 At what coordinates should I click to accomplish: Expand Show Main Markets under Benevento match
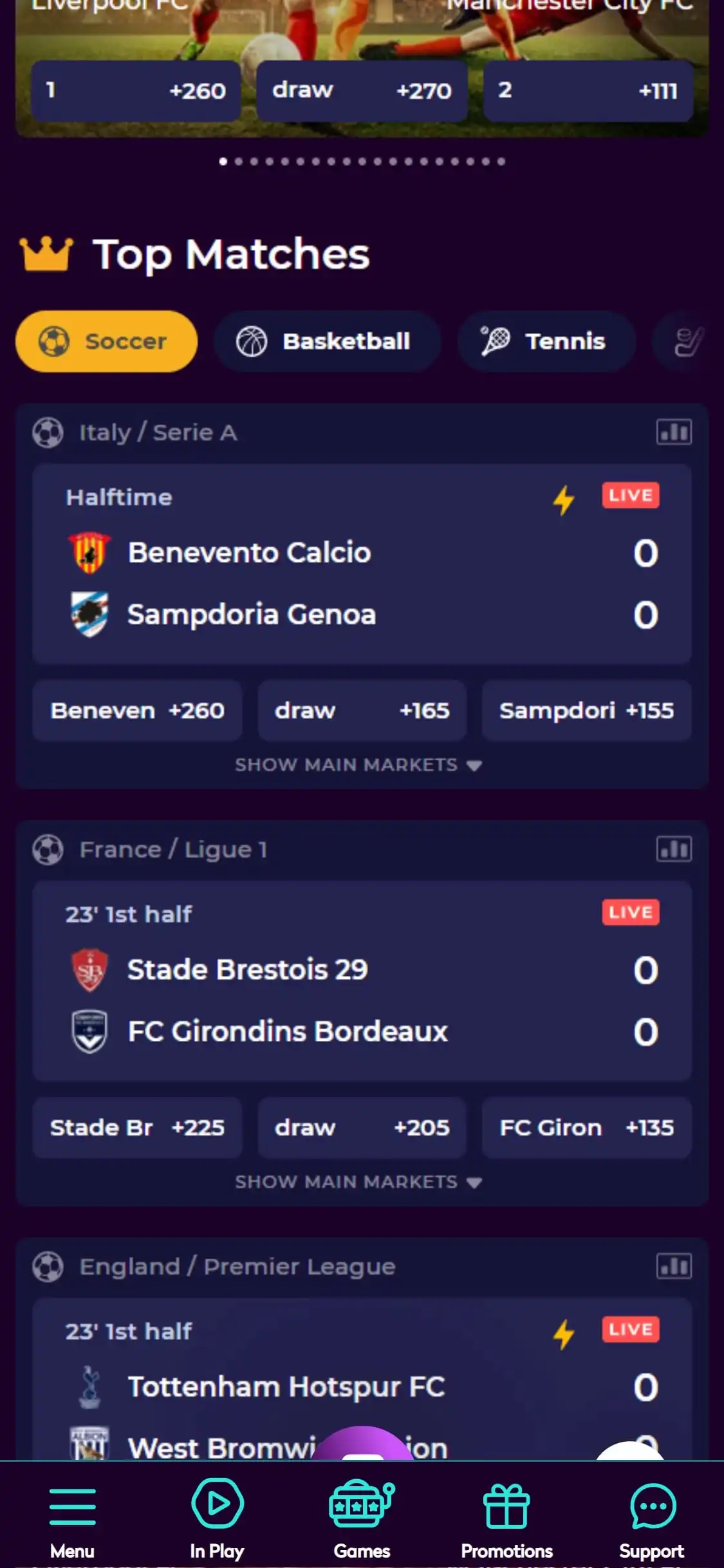pos(358,765)
